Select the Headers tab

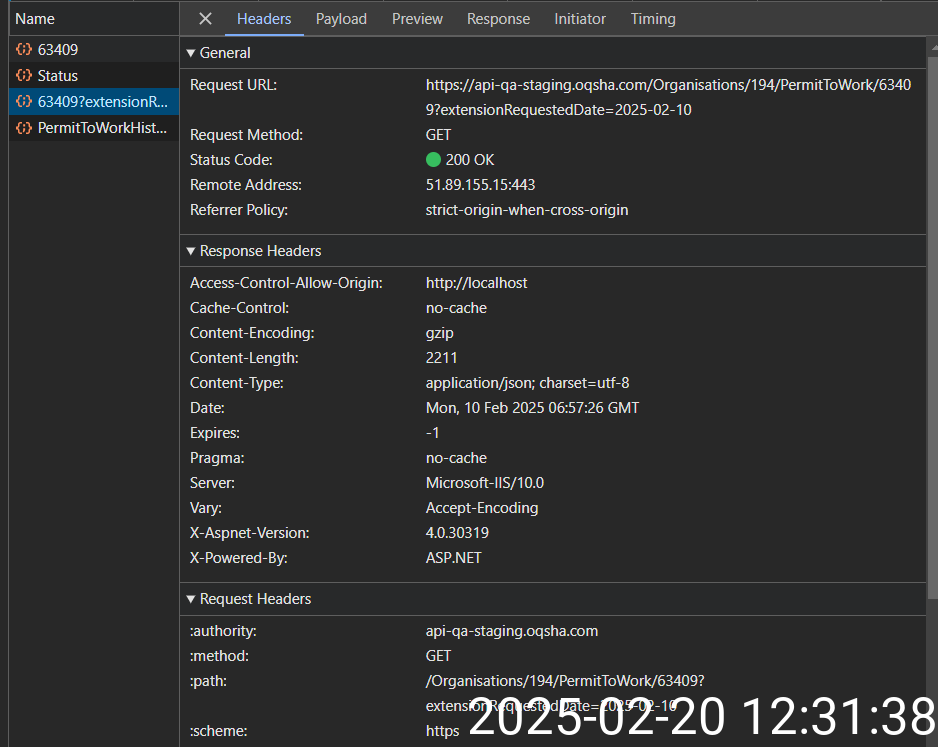pos(264,19)
